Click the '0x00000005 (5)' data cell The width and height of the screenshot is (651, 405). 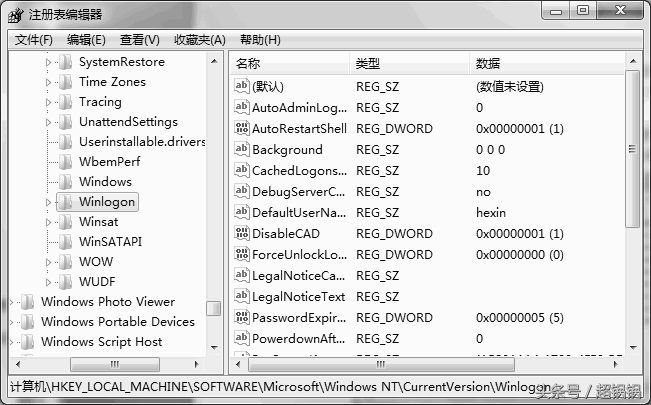519,318
